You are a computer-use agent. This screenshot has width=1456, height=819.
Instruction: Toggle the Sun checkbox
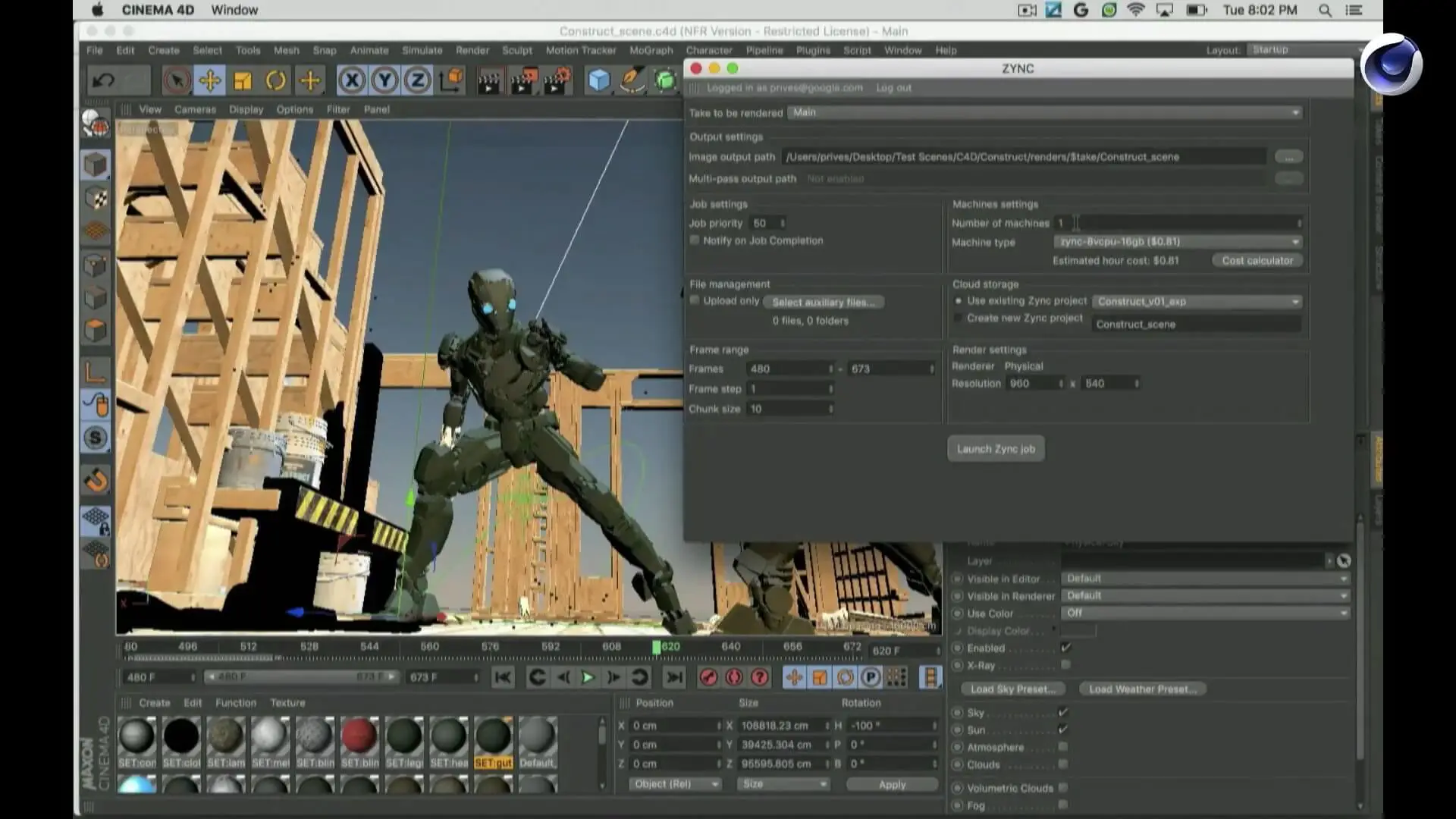coord(1062,730)
